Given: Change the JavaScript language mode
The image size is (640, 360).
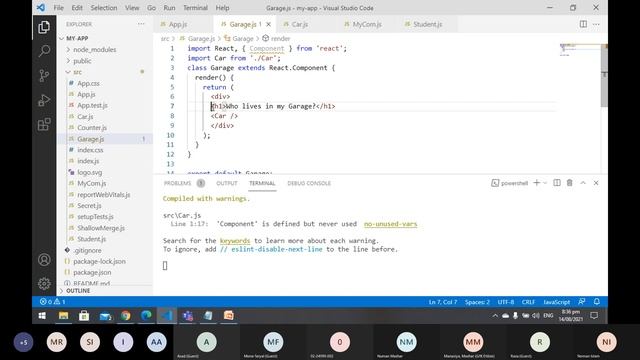Looking at the screenshot, I should pyautogui.click(x=556, y=302).
